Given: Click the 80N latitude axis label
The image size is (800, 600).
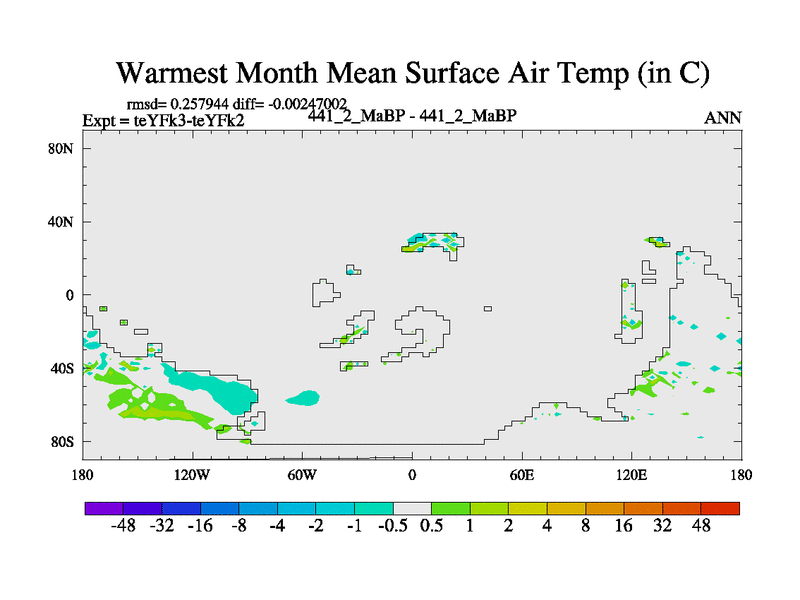Looking at the screenshot, I should 64,149.
